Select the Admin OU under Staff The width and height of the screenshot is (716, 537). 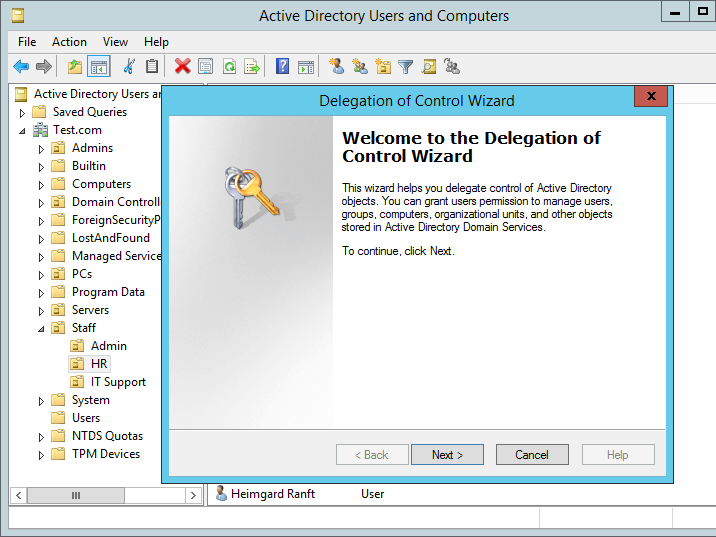(109, 346)
